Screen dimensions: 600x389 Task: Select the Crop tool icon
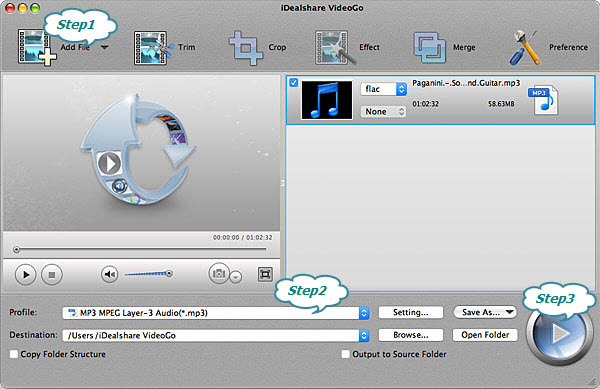pos(245,48)
